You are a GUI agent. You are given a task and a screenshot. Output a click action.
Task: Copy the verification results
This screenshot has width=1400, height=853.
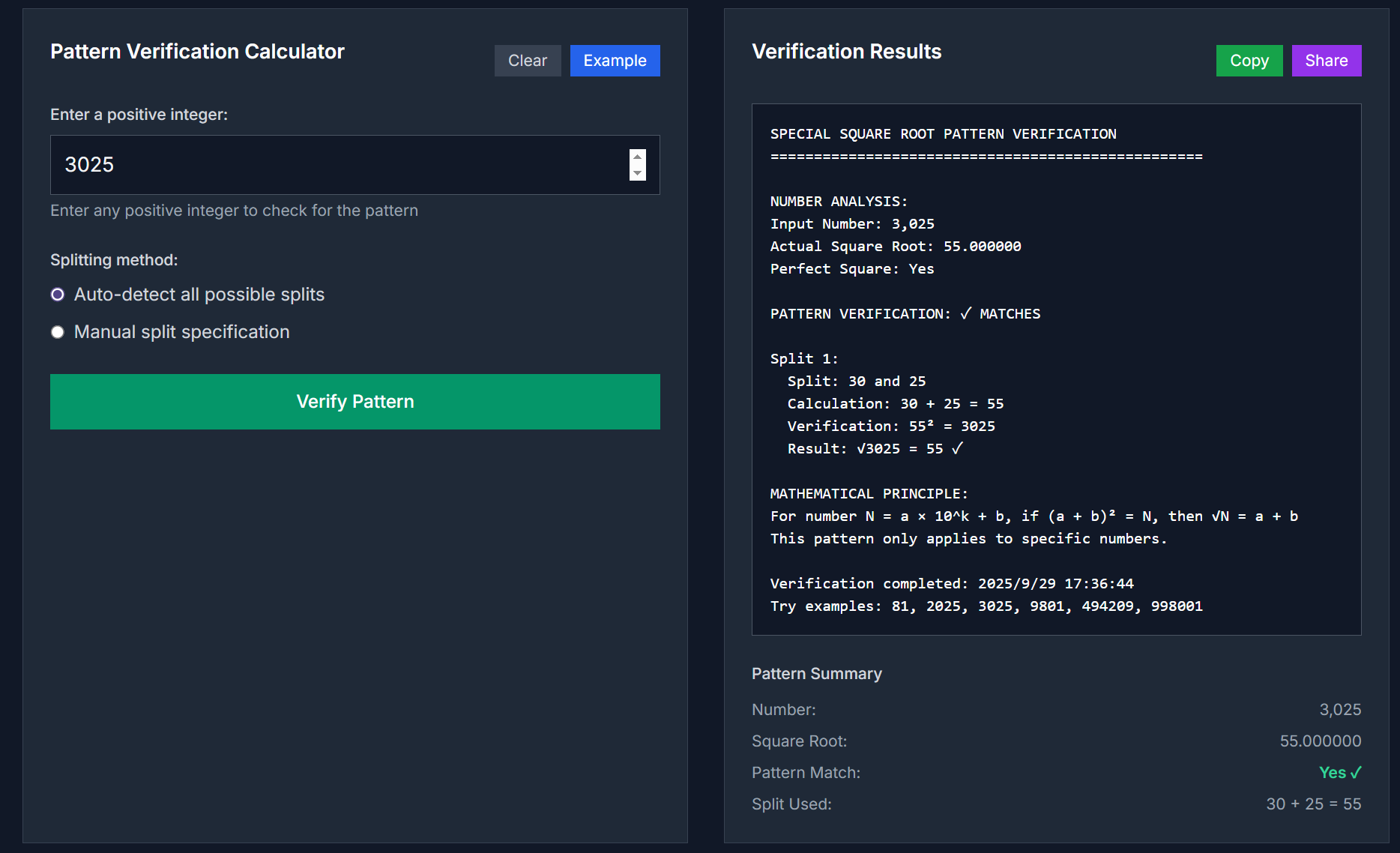(x=1249, y=61)
